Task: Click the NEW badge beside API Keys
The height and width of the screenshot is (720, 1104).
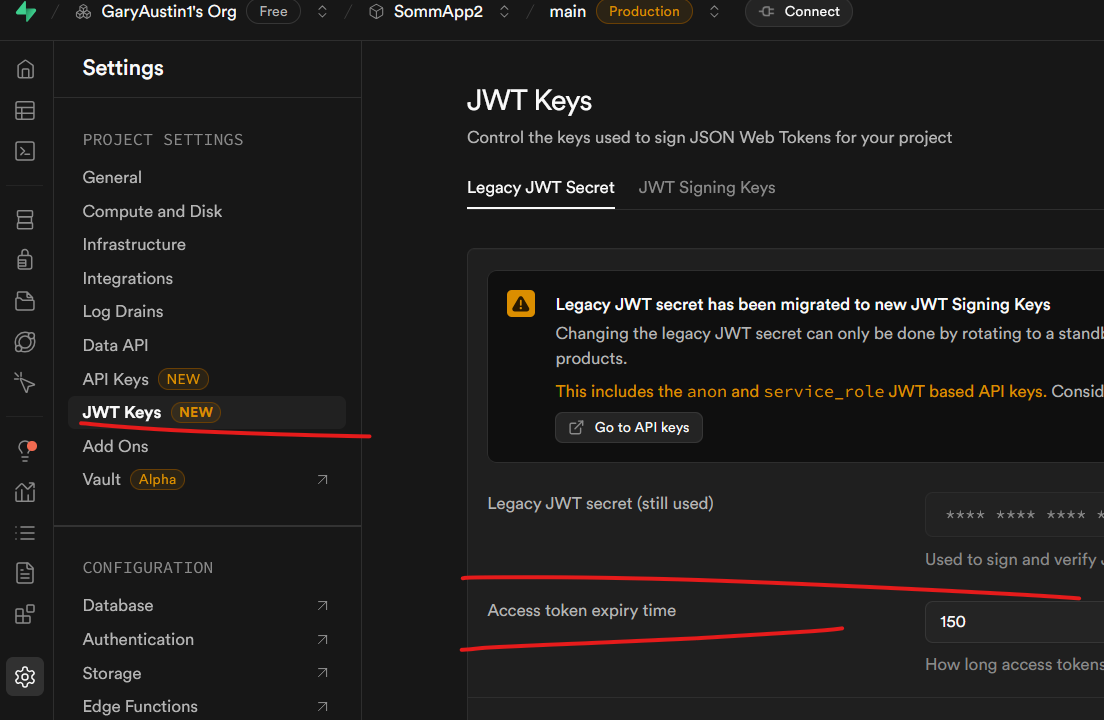Action: (183, 379)
